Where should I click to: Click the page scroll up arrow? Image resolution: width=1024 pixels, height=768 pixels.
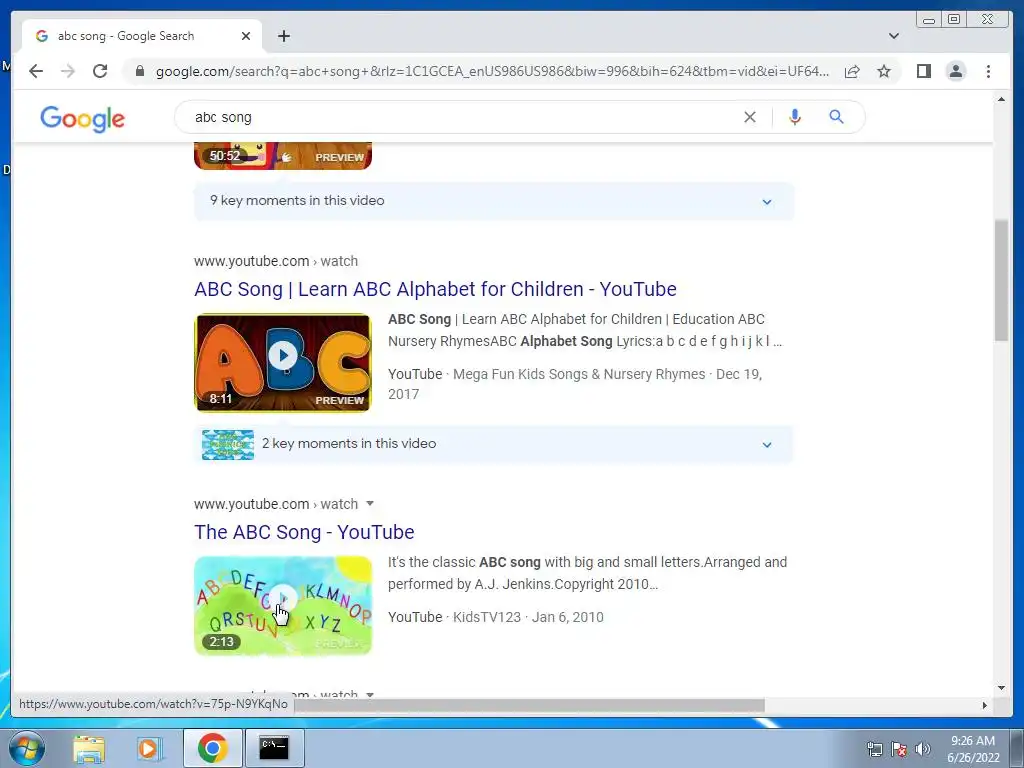coord(1001,99)
